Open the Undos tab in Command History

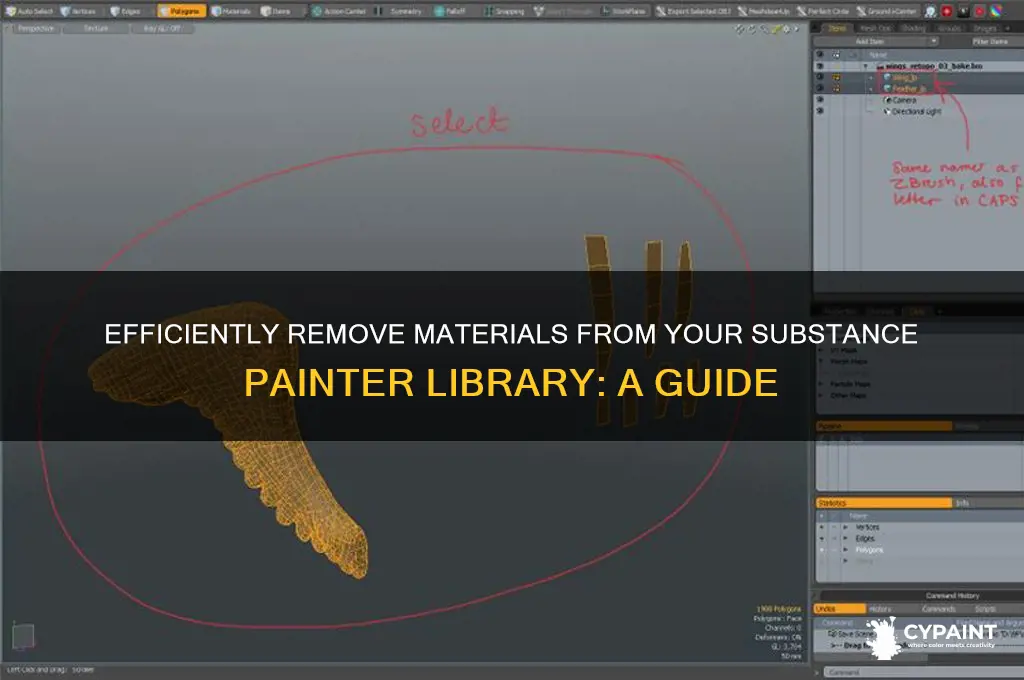pyautogui.click(x=839, y=608)
